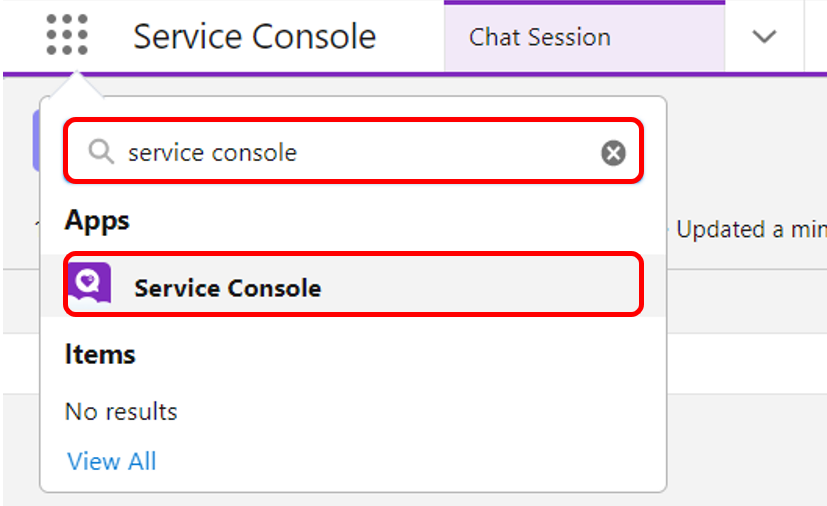Expand the navigation chevron beside Chat Session
Screen dimensions: 827x506
[764, 37]
